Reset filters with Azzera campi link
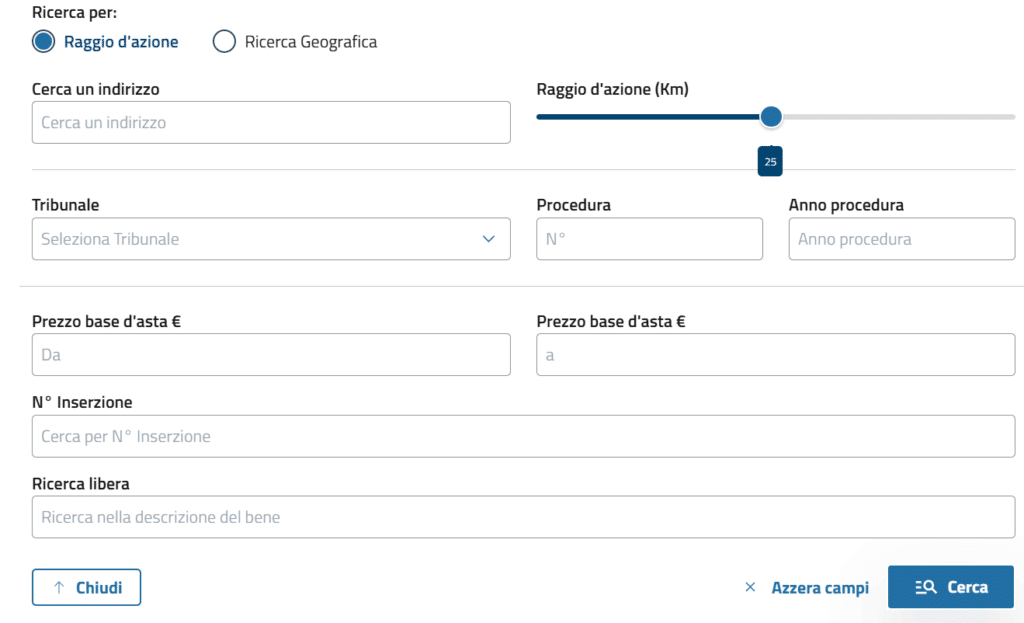Image resolution: width=1024 pixels, height=623 pixels. (x=819, y=588)
